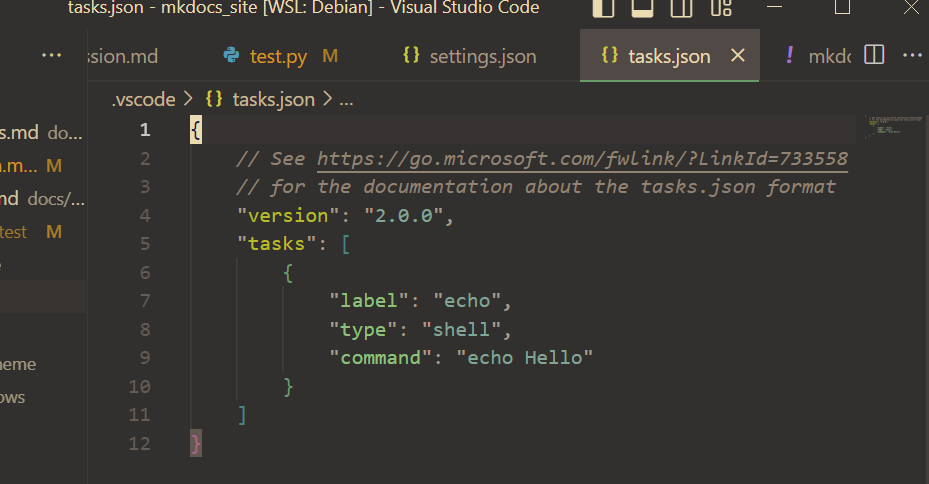
Task: Click the minimap code preview
Action: [x=893, y=127]
